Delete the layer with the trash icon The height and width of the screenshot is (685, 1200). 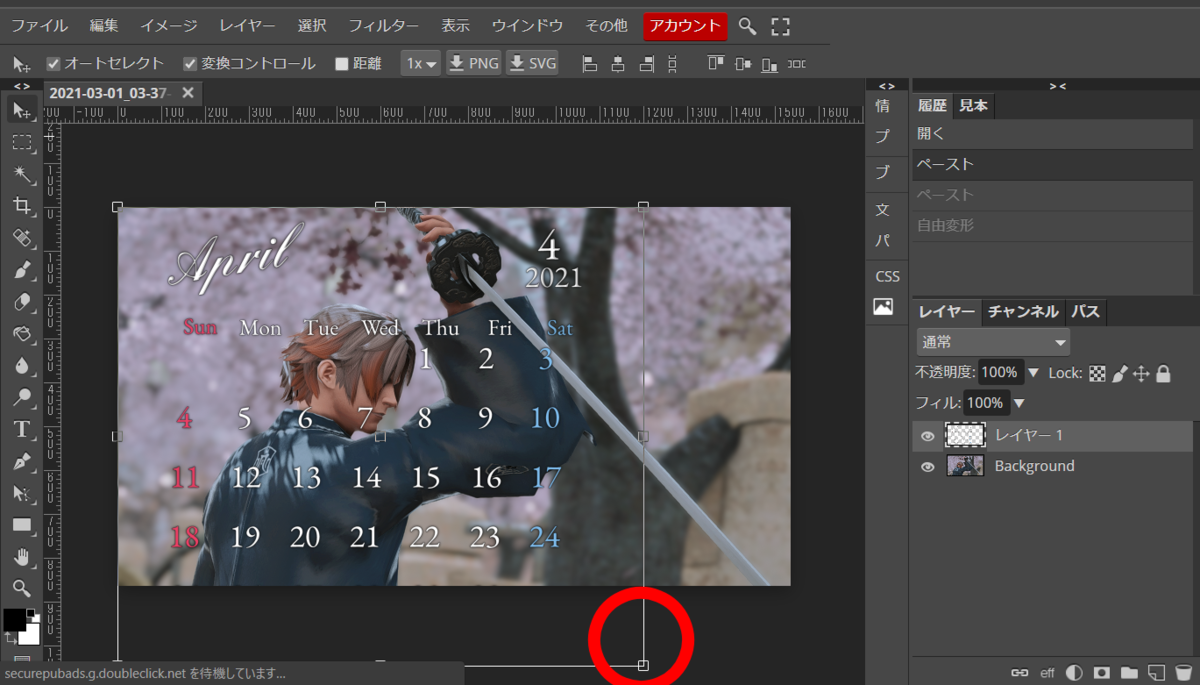coord(1183,672)
